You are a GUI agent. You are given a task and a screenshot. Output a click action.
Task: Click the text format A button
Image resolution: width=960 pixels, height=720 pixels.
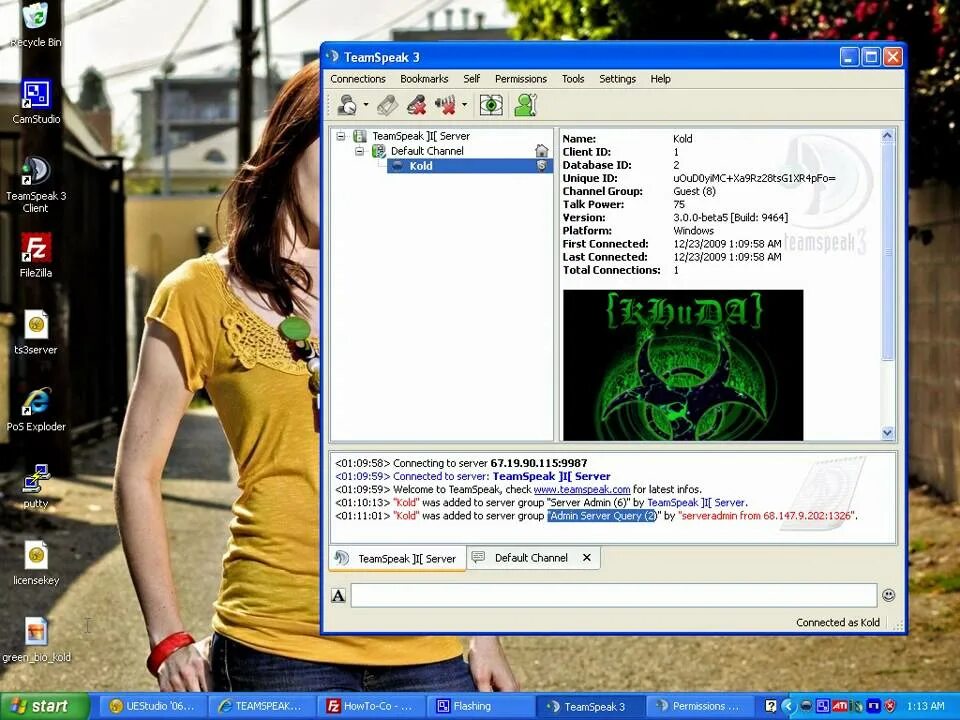coord(339,595)
